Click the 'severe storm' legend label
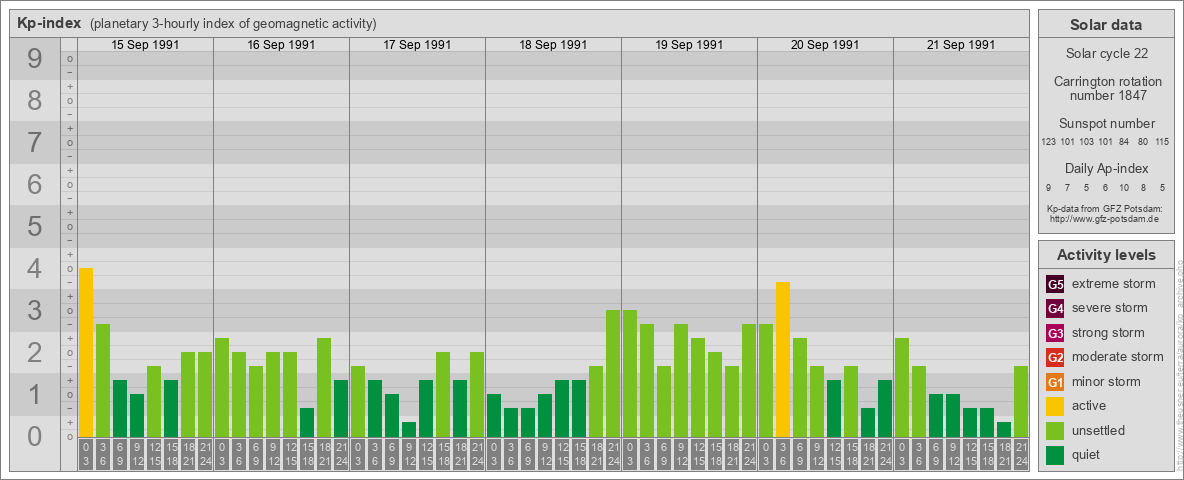The width and height of the screenshot is (1184, 480). coord(1110,308)
